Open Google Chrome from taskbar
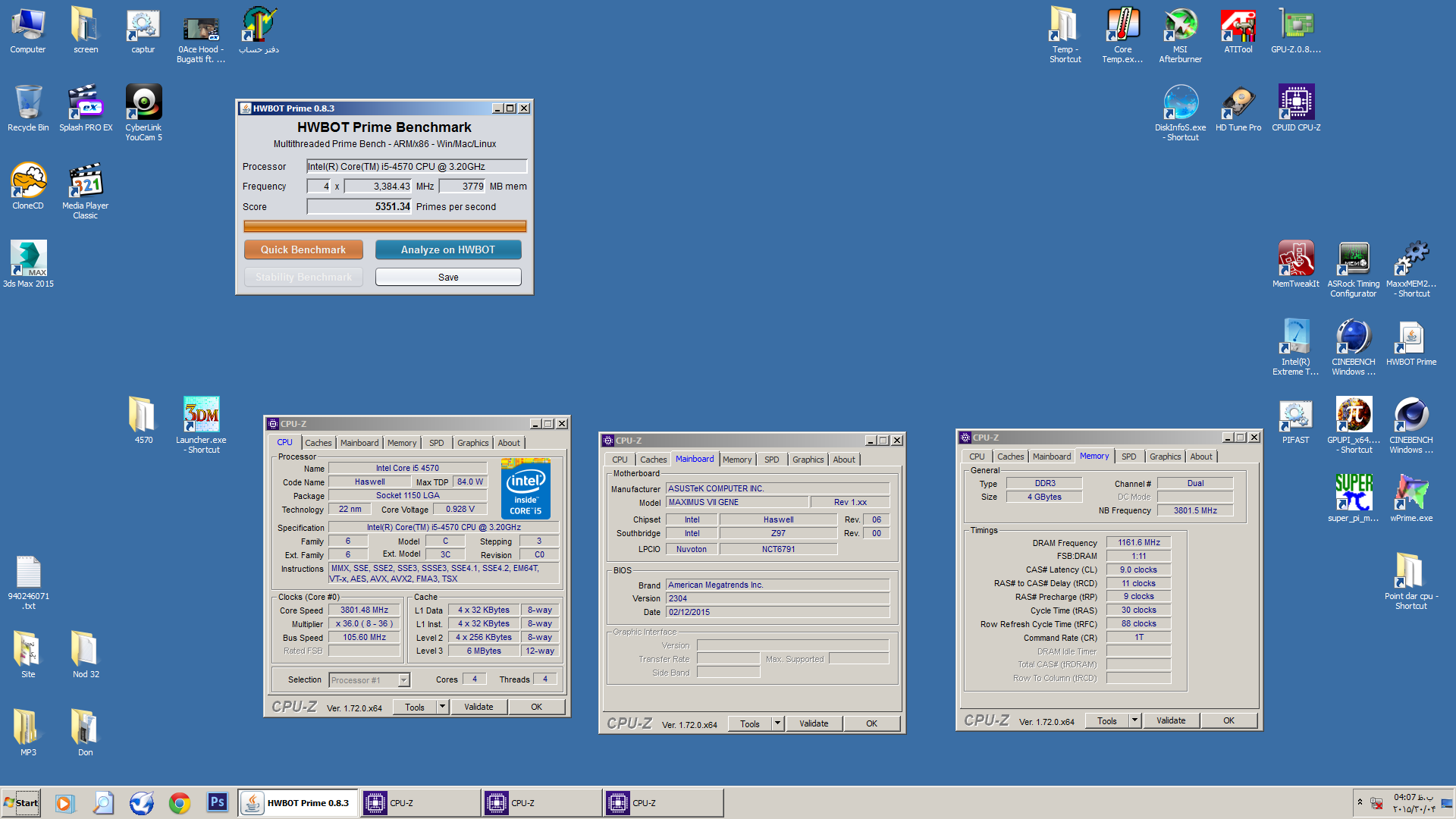 tap(180, 803)
